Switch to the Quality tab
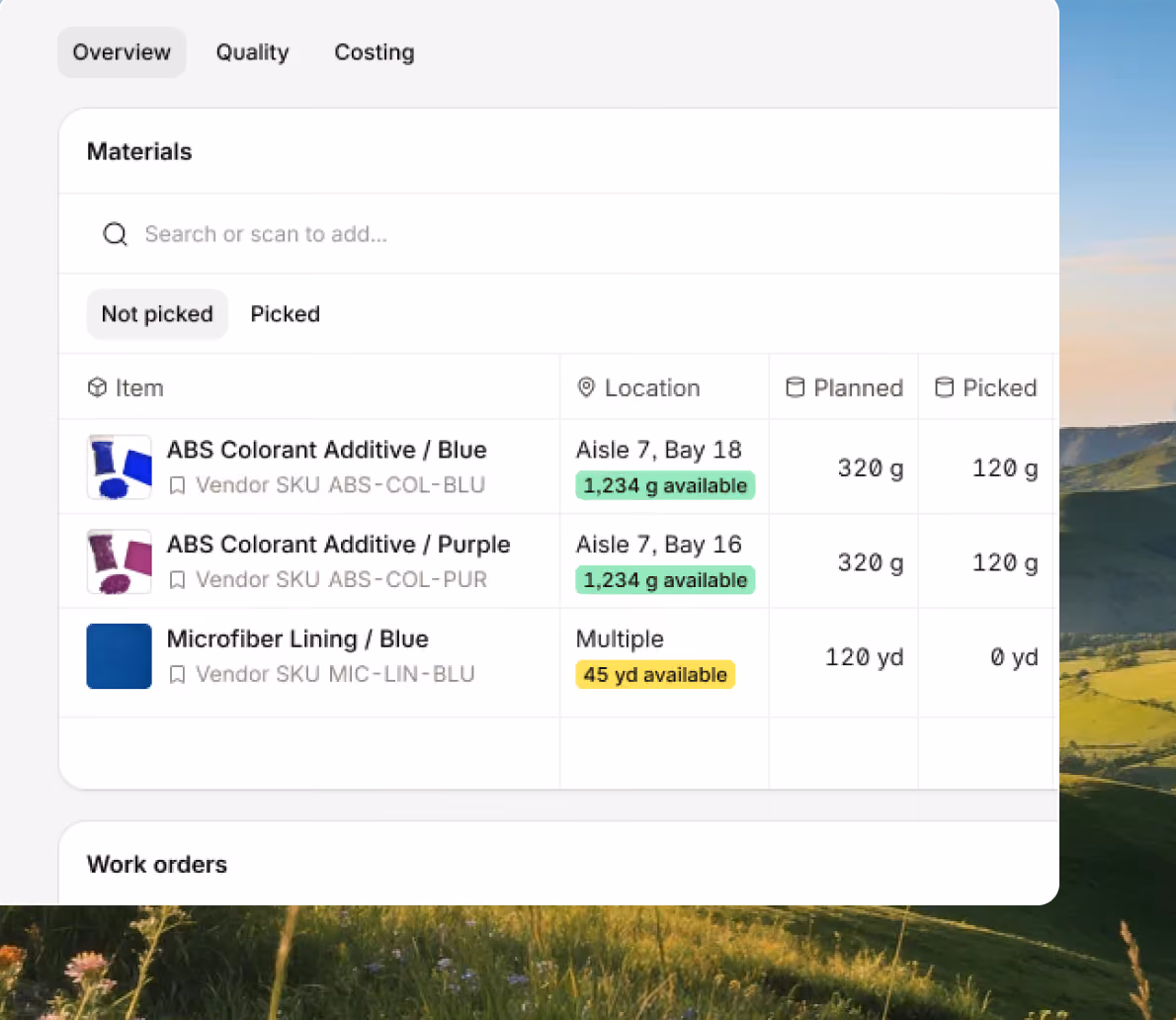 point(252,52)
